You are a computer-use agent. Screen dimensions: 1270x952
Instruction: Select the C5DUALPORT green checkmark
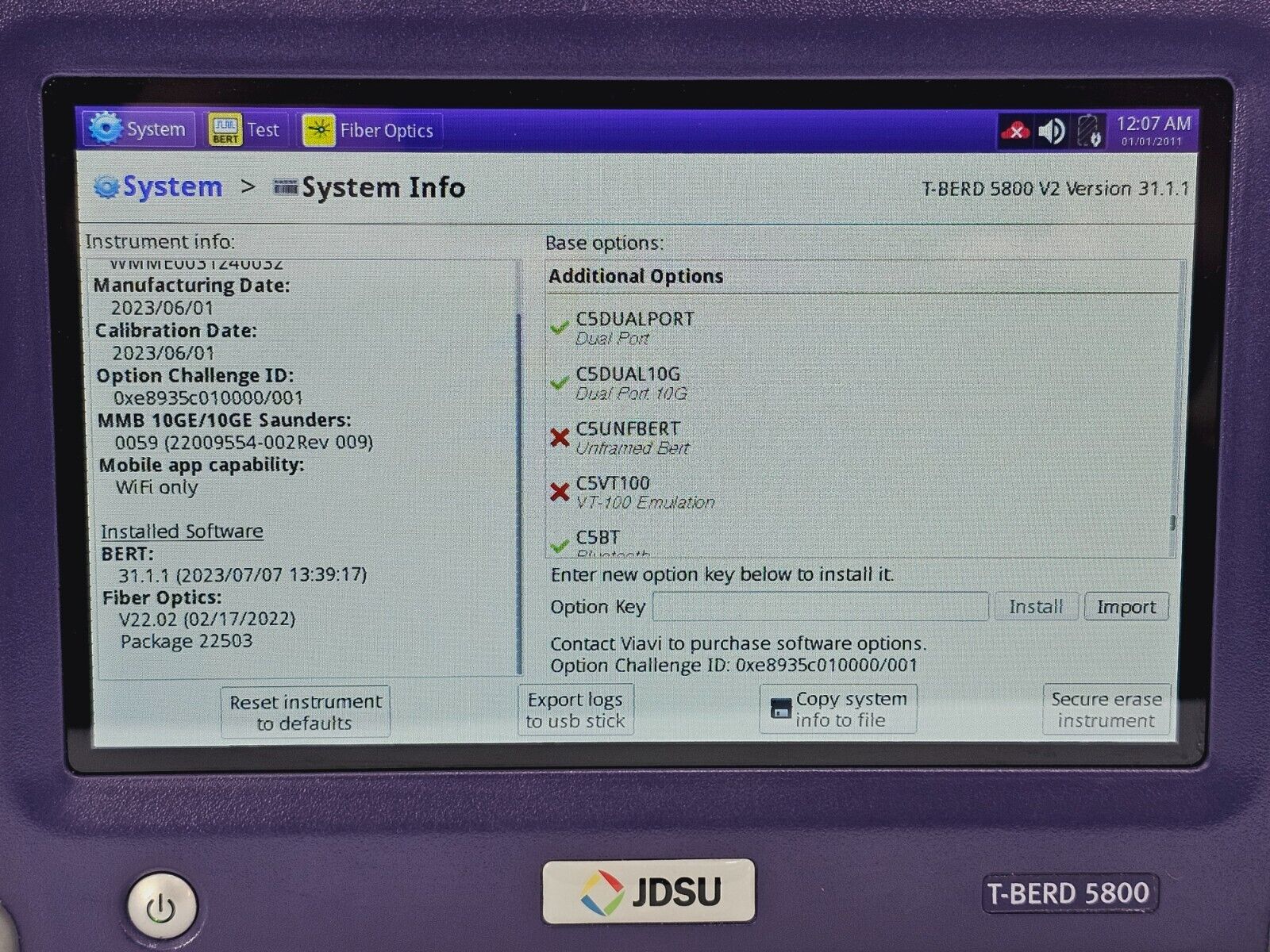tap(560, 327)
